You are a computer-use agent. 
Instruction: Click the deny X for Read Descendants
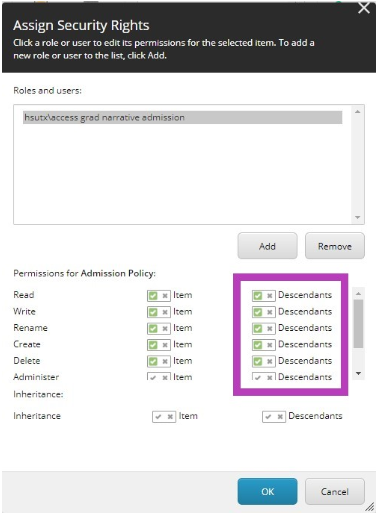coord(270,296)
